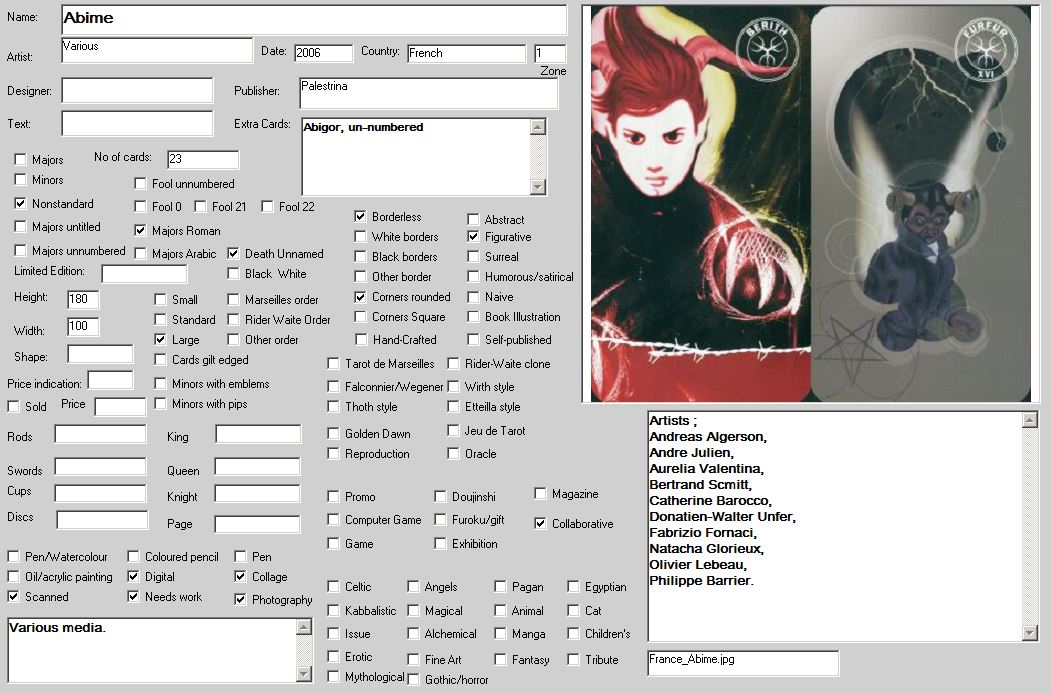Enable the Gothic/horror theme checkbox
The height and width of the screenshot is (693, 1051).
(413, 679)
